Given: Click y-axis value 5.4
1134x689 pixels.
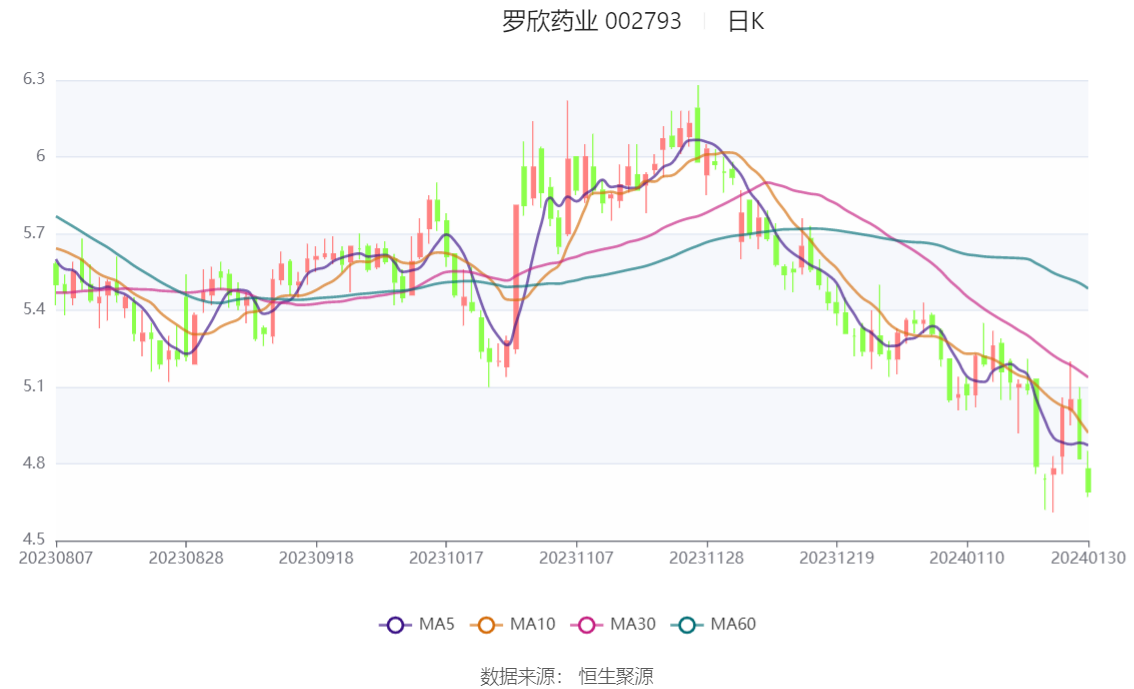Looking at the screenshot, I should pos(34,309).
